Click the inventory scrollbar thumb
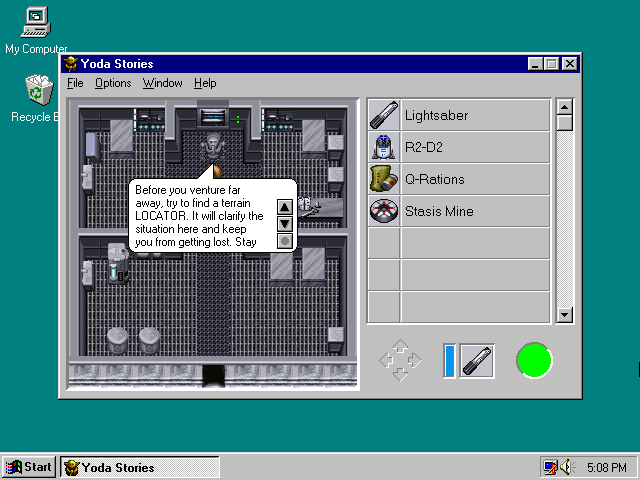The image size is (640, 480). (x=564, y=123)
